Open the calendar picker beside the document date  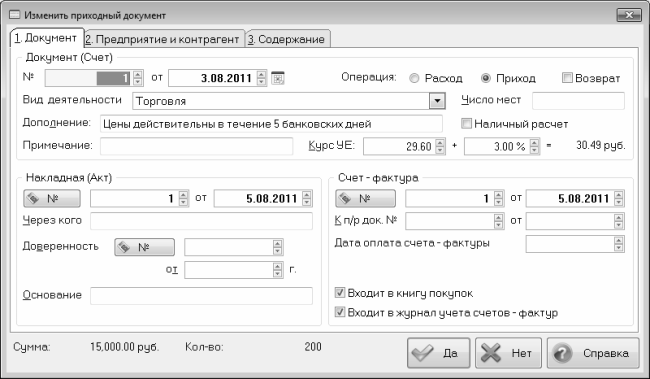tap(278, 78)
